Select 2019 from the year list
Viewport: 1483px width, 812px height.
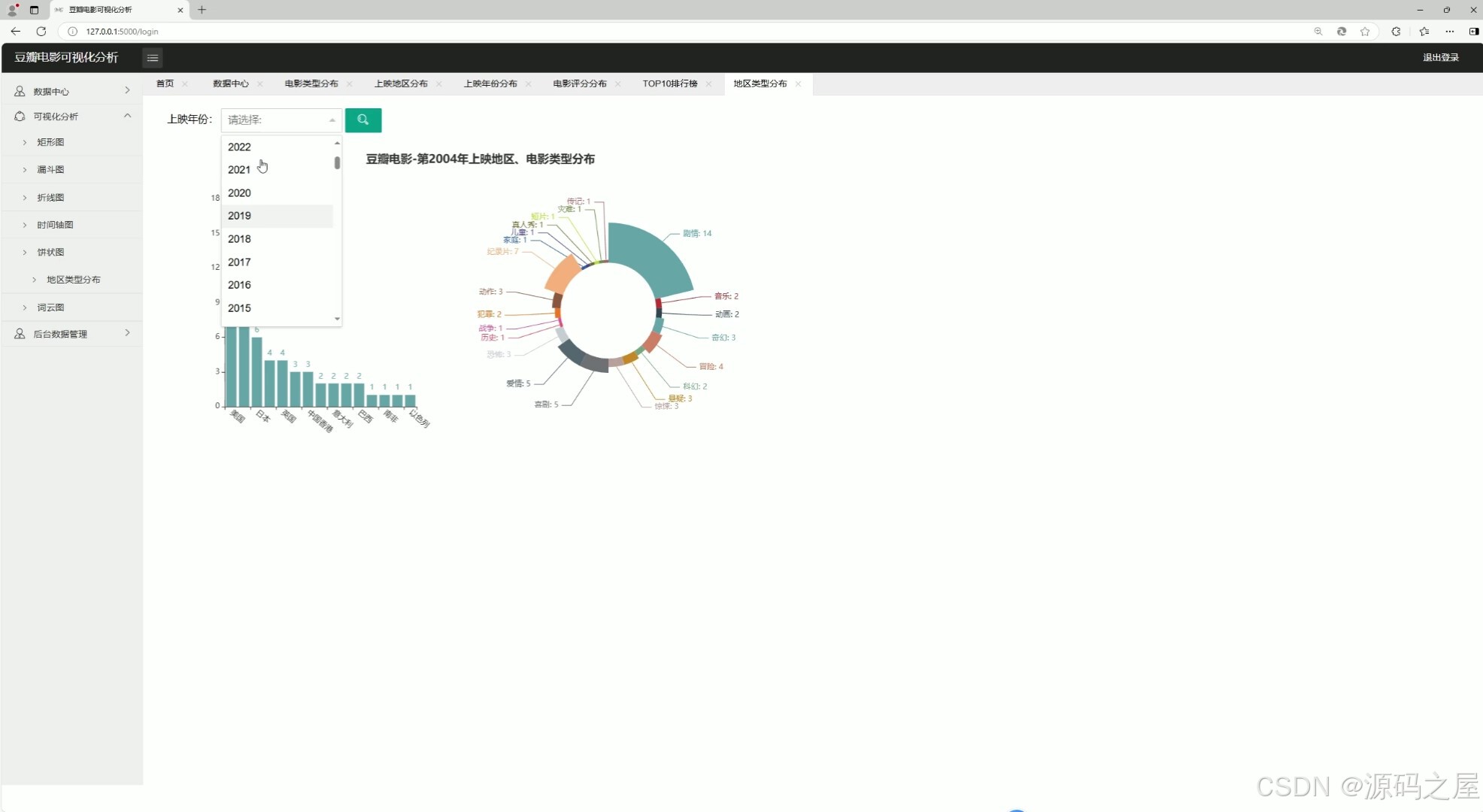click(240, 216)
